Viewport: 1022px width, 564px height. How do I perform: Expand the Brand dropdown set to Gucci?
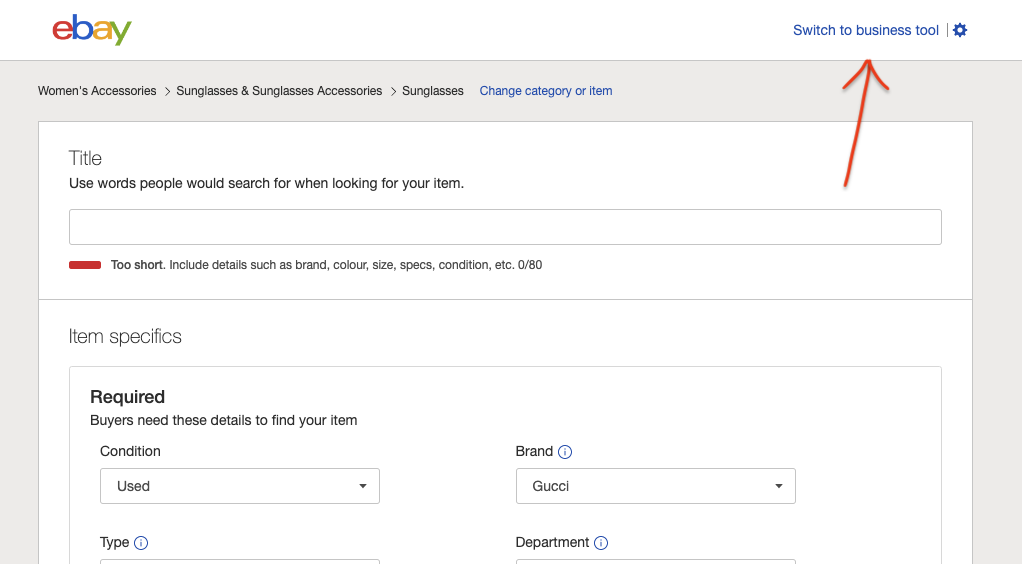[656, 486]
